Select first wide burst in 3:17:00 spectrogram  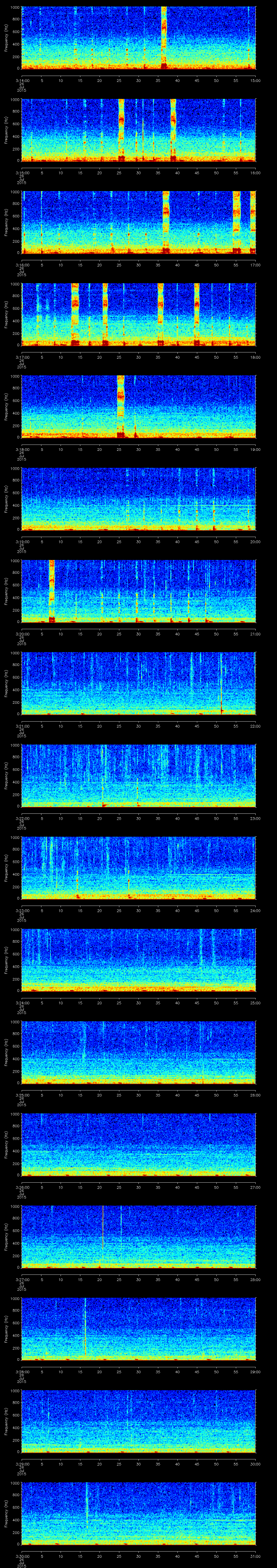pos(75,313)
